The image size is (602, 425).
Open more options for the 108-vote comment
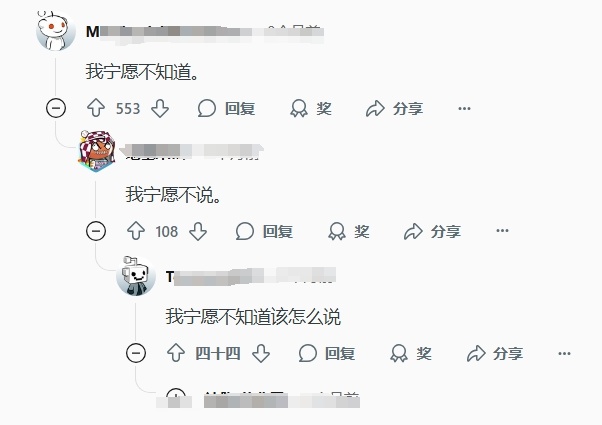(502, 231)
